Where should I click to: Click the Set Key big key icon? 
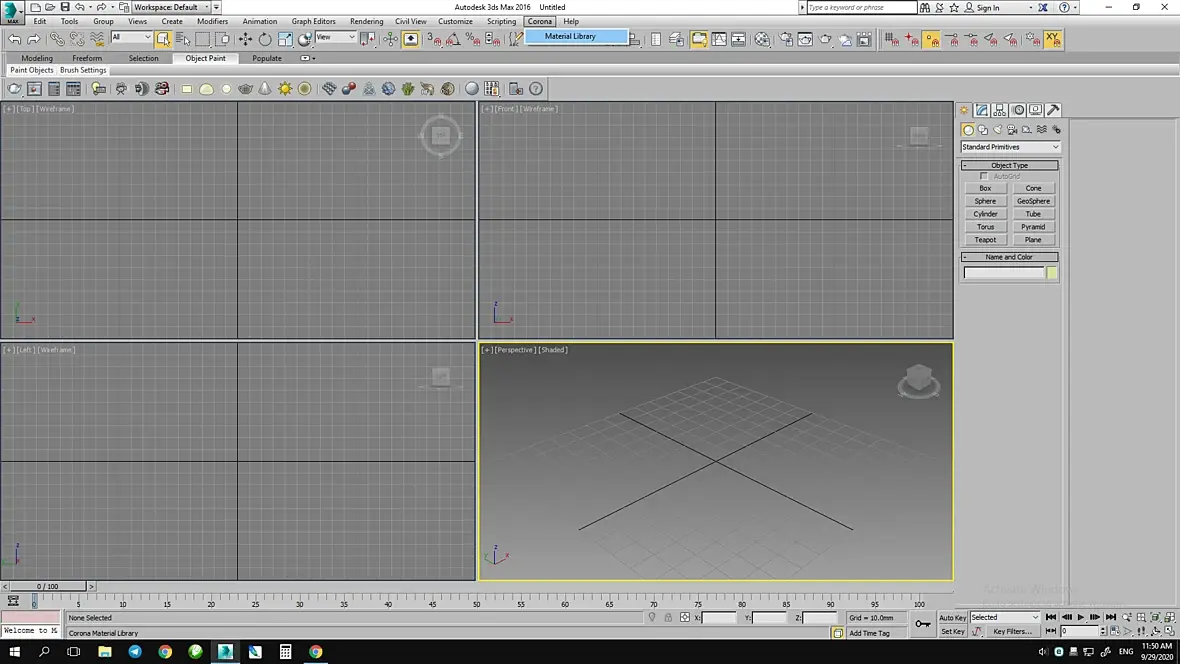coord(923,624)
